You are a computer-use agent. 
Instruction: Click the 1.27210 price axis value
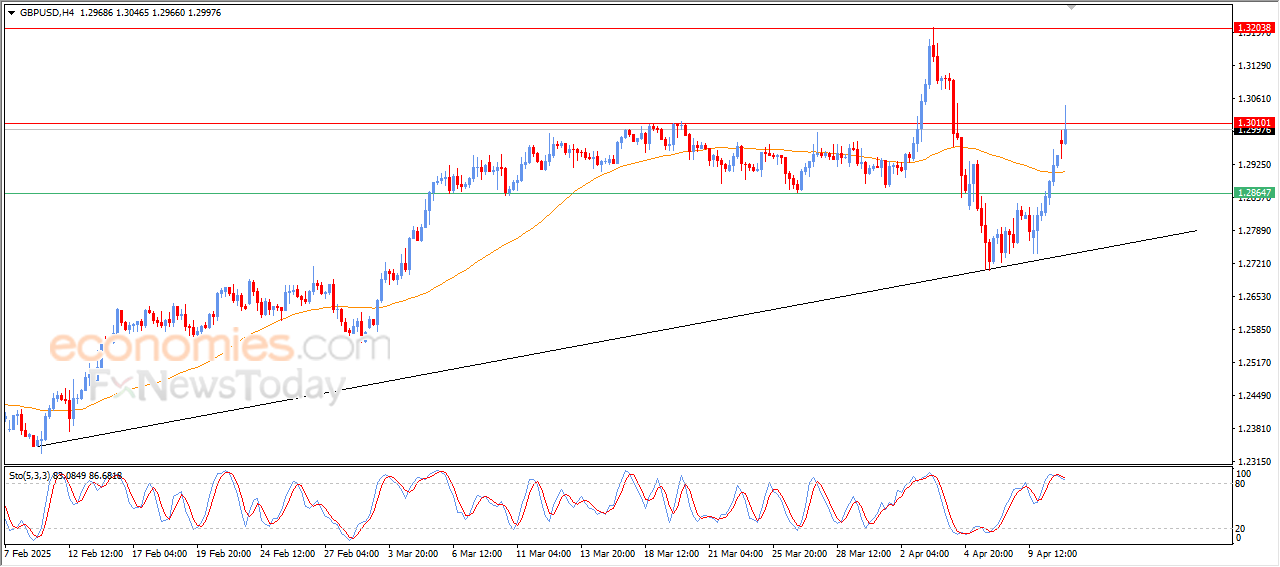coord(1254,263)
